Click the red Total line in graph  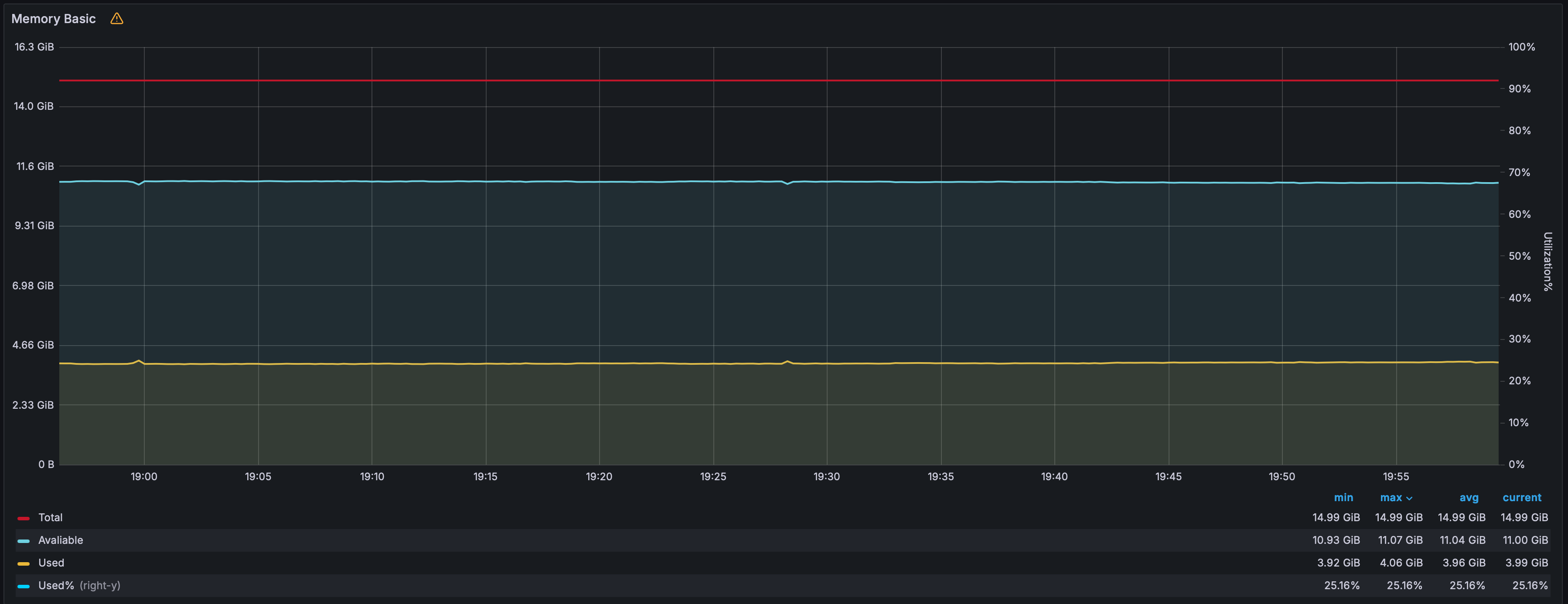(x=778, y=80)
